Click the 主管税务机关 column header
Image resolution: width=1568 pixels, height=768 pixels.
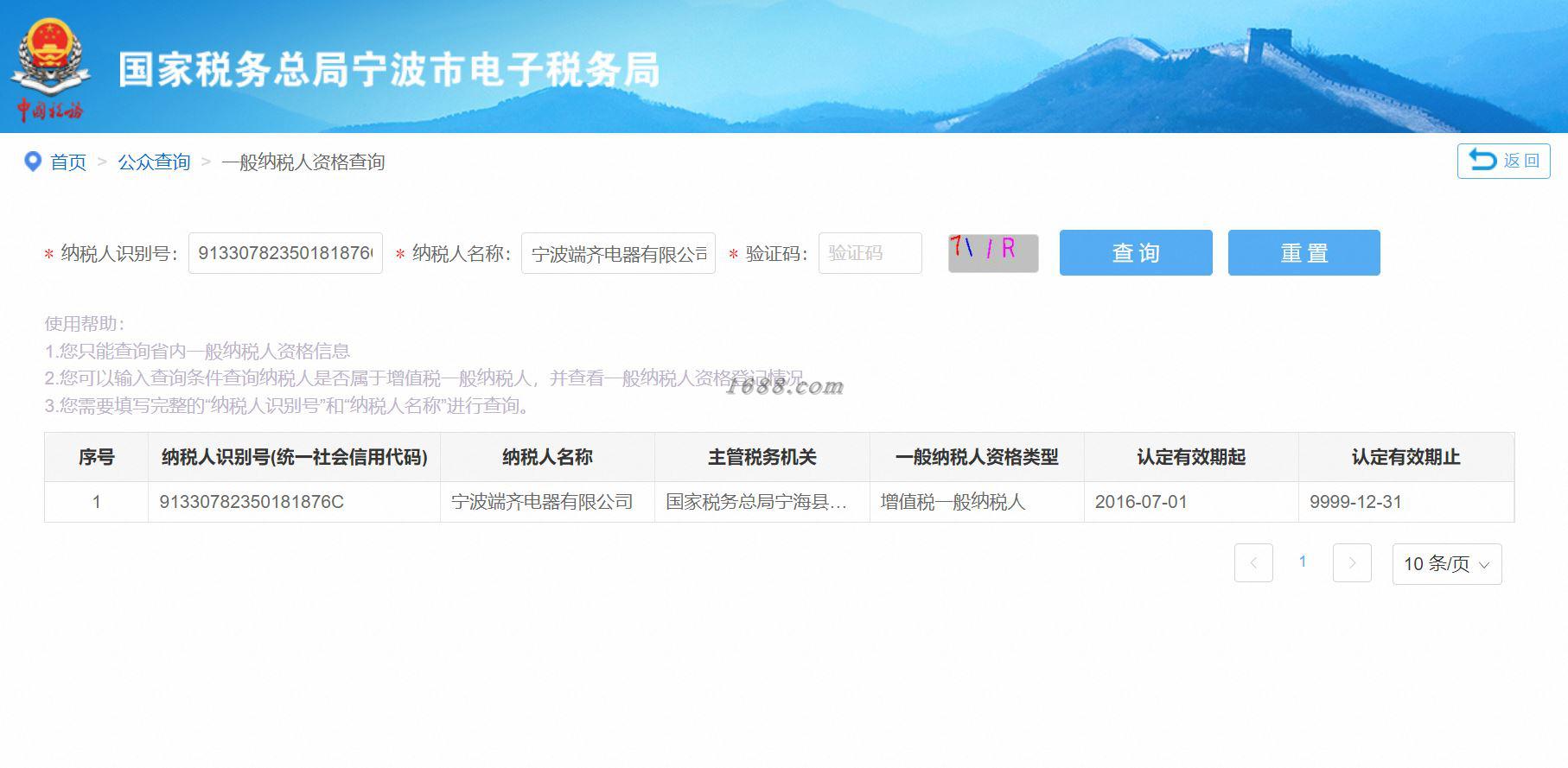click(762, 457)
